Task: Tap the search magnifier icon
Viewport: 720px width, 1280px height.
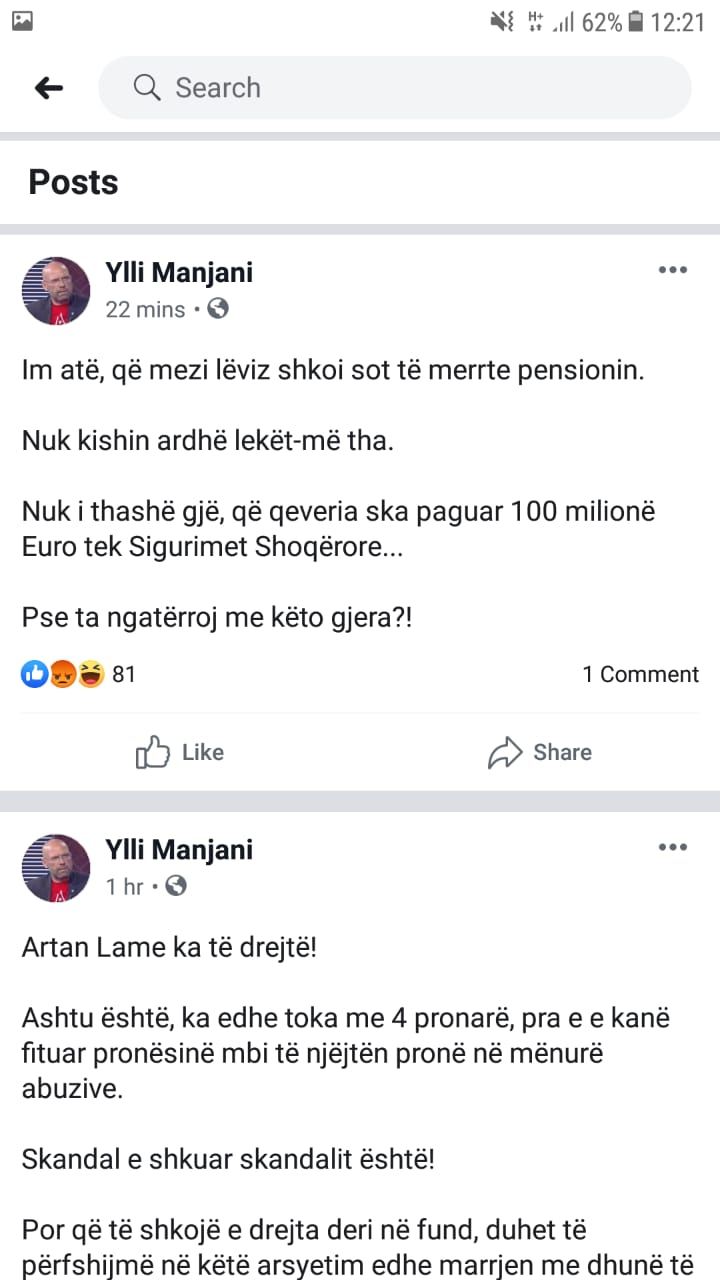Action: [x=147, y=88]
